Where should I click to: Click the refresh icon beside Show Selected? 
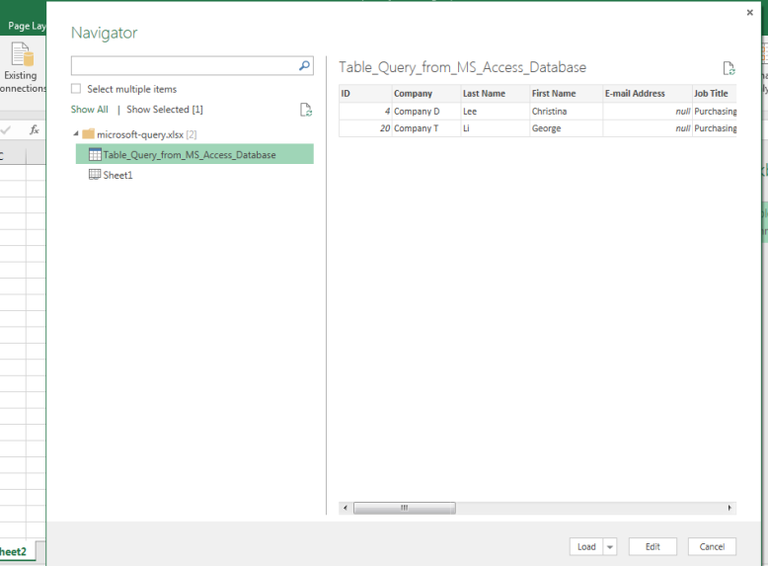tap(306, 110)
